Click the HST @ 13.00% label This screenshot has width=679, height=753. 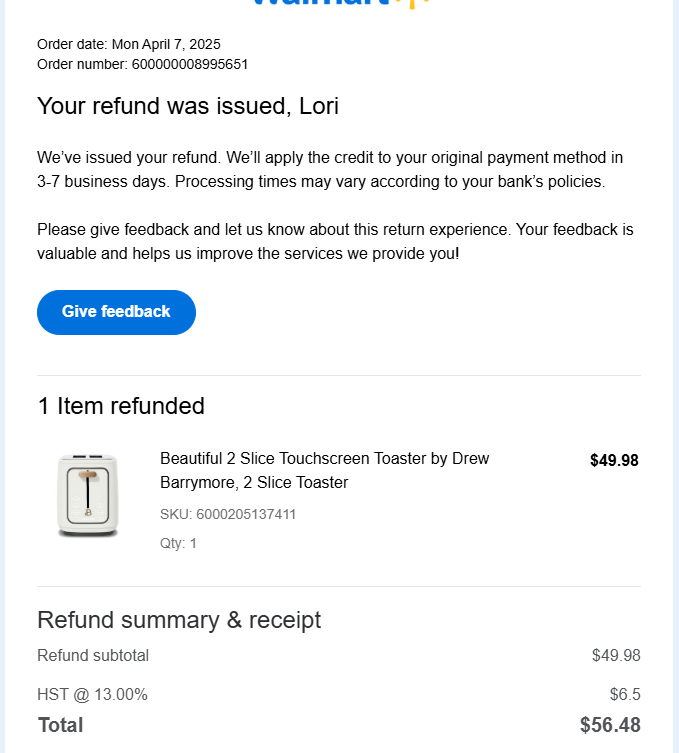point(92,694)
